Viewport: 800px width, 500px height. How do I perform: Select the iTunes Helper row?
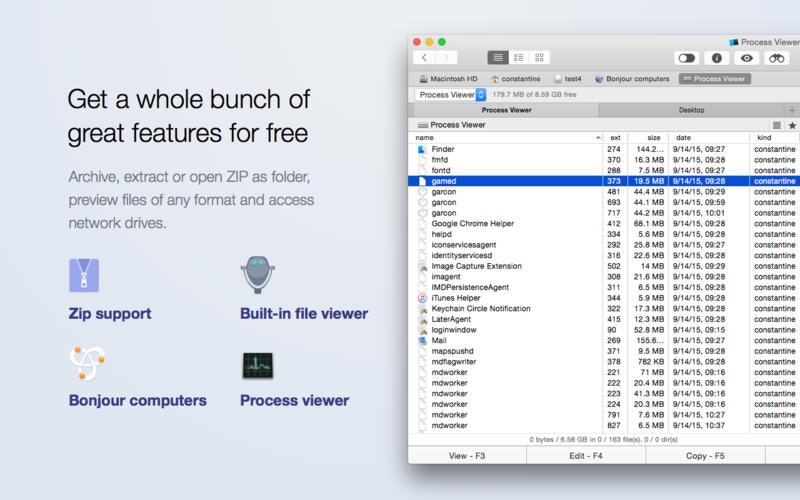604,298
